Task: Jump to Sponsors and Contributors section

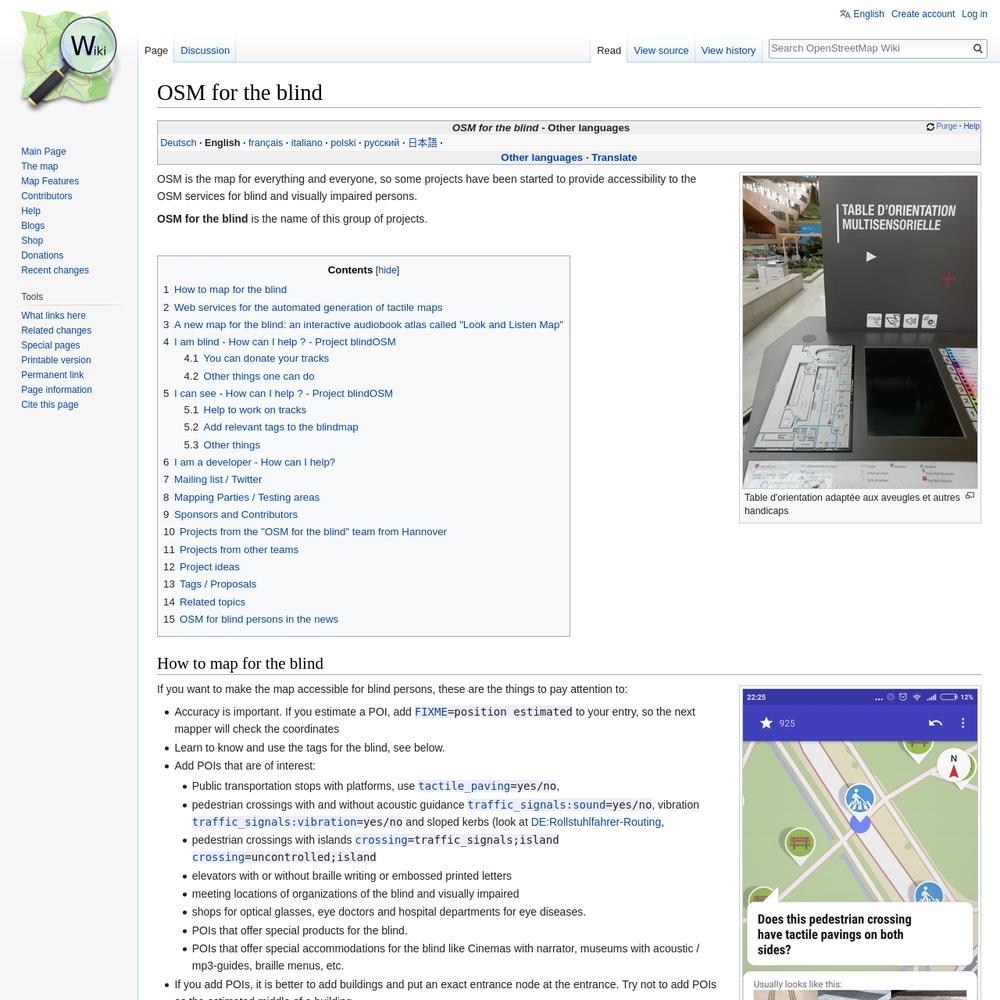Action: pyautogui.click(x=236, y=515)
